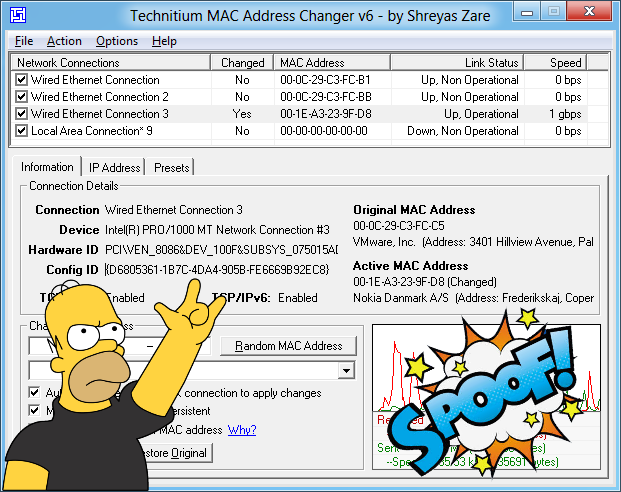Open the File menu
Image resolution: width=621 pixels, height=492 pixels.
click(24, 41)
